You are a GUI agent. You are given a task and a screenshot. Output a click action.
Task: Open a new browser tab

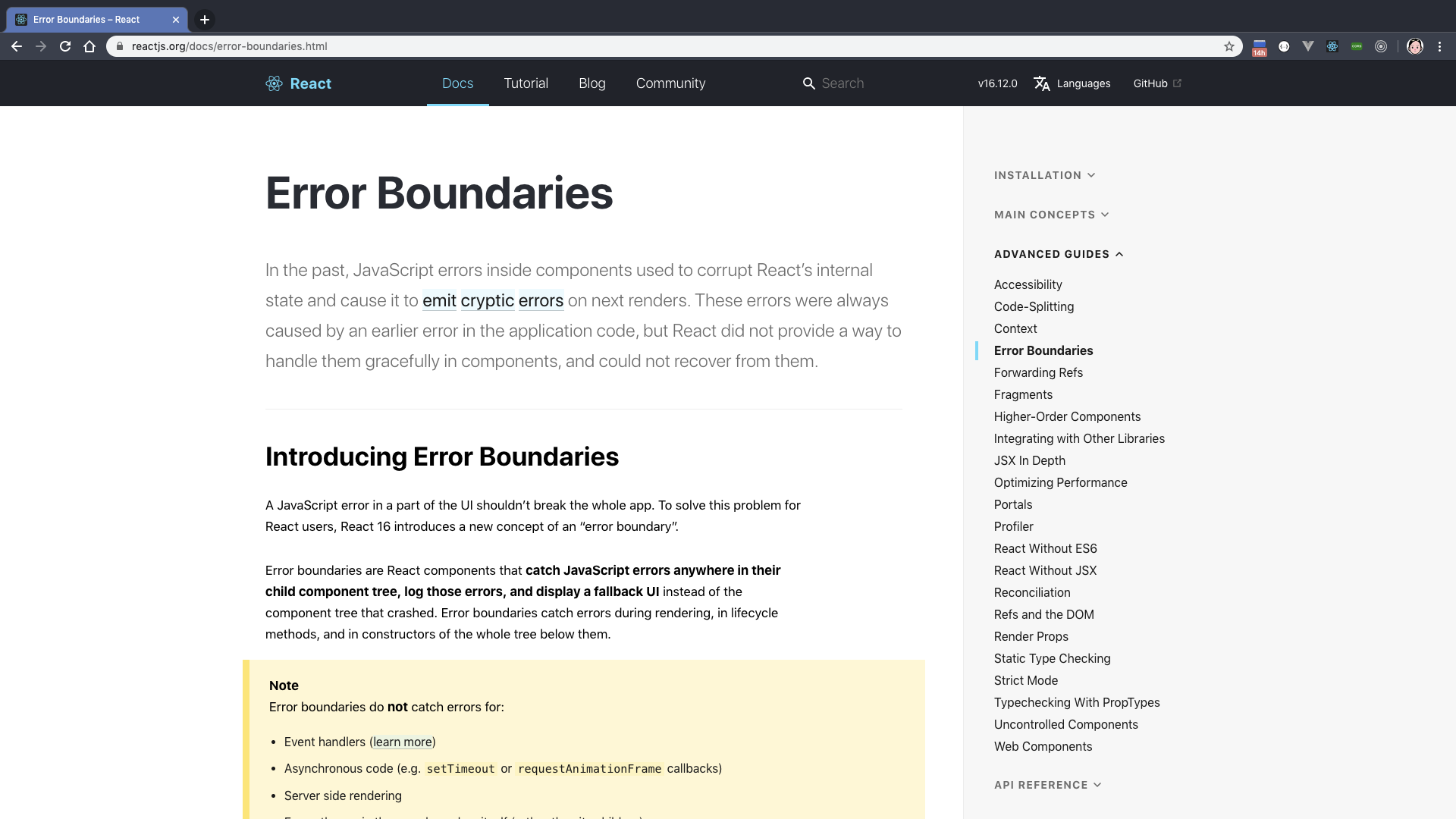pyautogui.click(x=204, y=20)
